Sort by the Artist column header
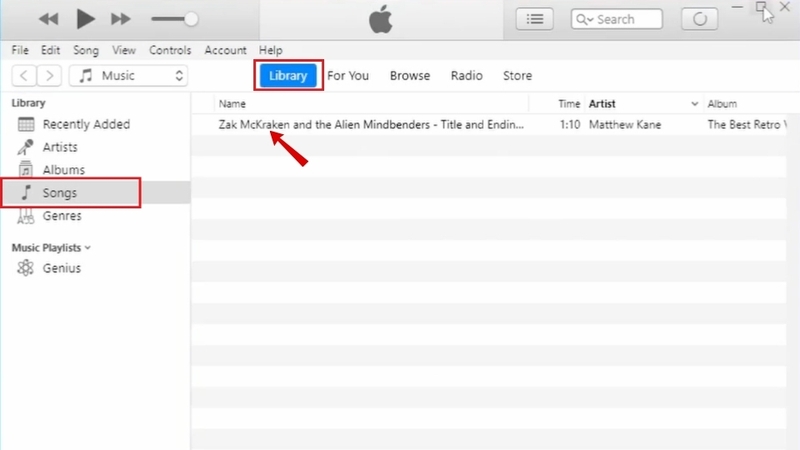This screenshot has width=800, height=450. point(602,104)
